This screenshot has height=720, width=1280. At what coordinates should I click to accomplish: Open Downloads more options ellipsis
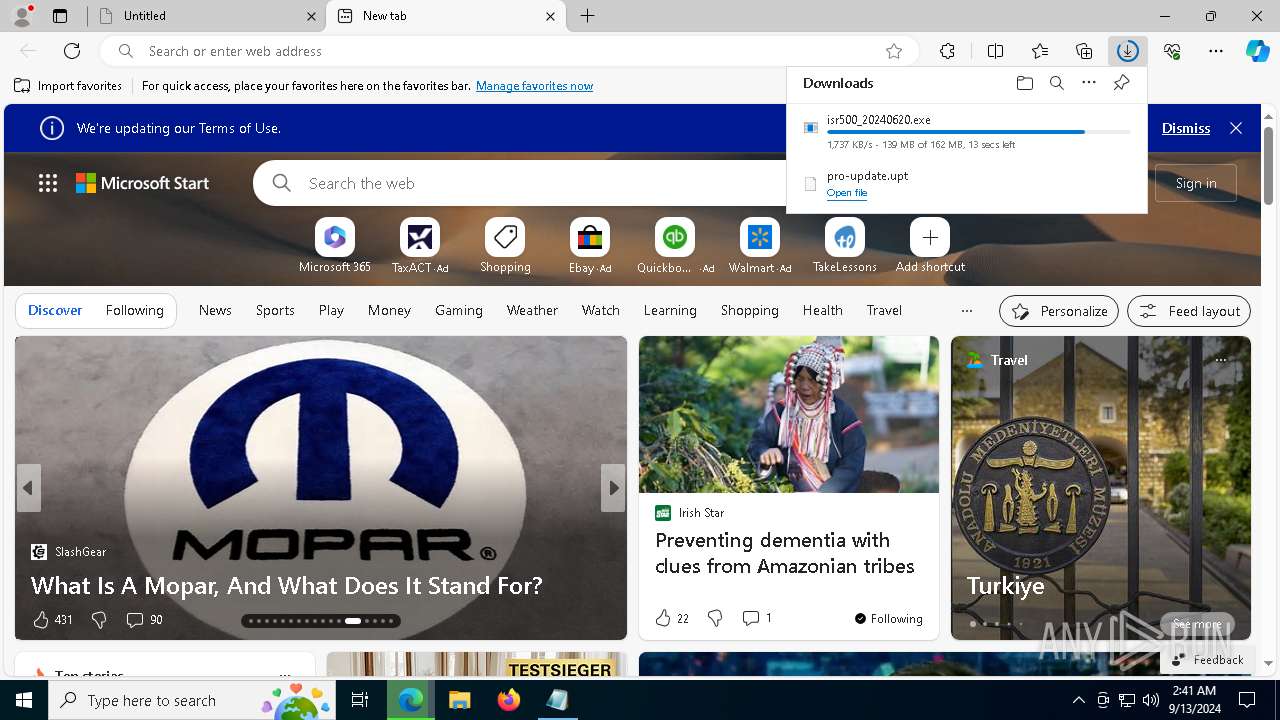(x=1089, y=83)
